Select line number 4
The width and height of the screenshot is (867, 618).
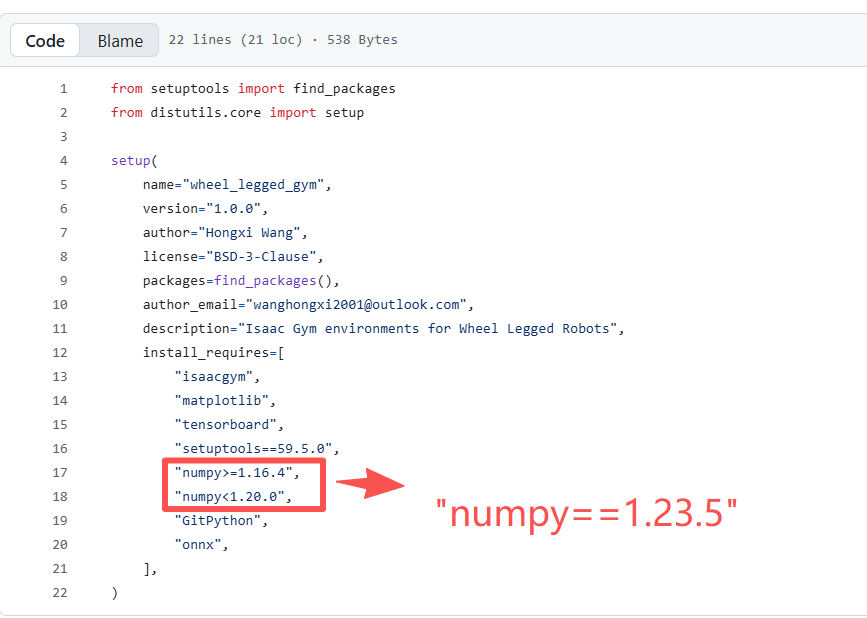click(x=64, y=161)
